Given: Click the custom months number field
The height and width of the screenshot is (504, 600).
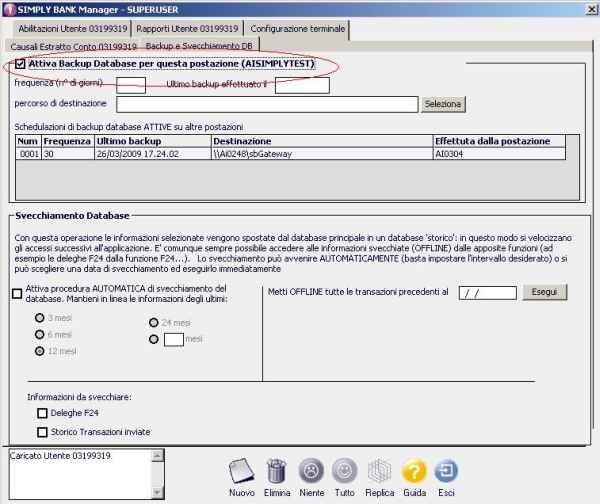Looking at the screenshot, I should pyautogui.click(x=174, y=339).
